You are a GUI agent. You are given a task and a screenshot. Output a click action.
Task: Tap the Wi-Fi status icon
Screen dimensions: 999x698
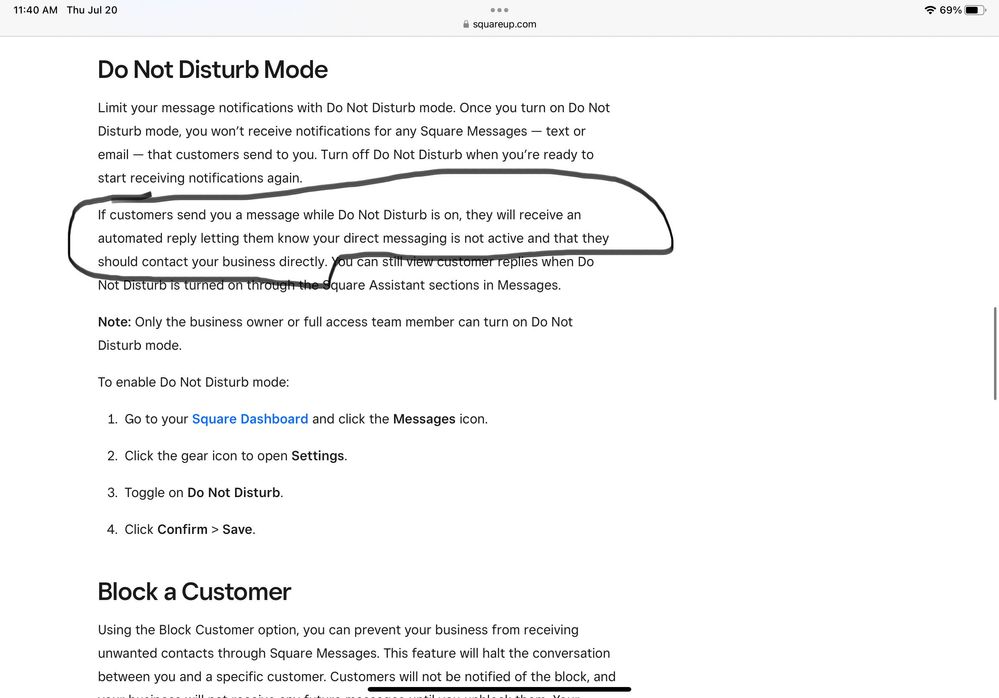(x=930, y=10)
